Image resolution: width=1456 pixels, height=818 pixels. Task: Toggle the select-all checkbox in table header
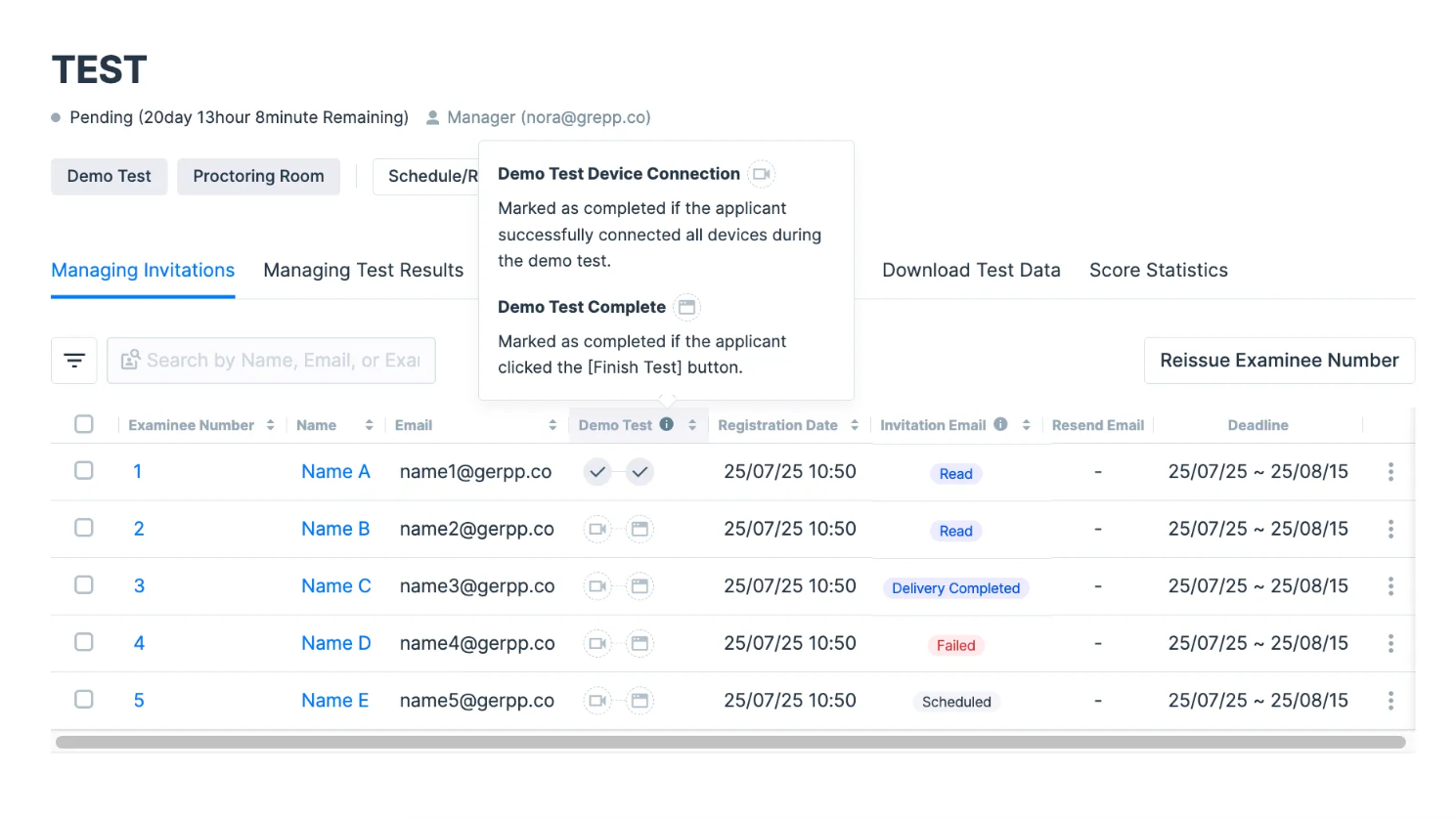84,424
